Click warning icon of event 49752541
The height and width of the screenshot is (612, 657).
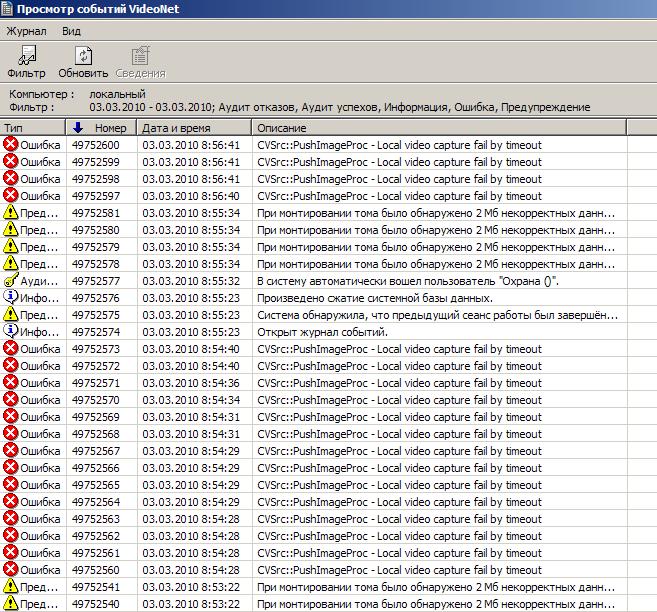[x=10, y=586]
